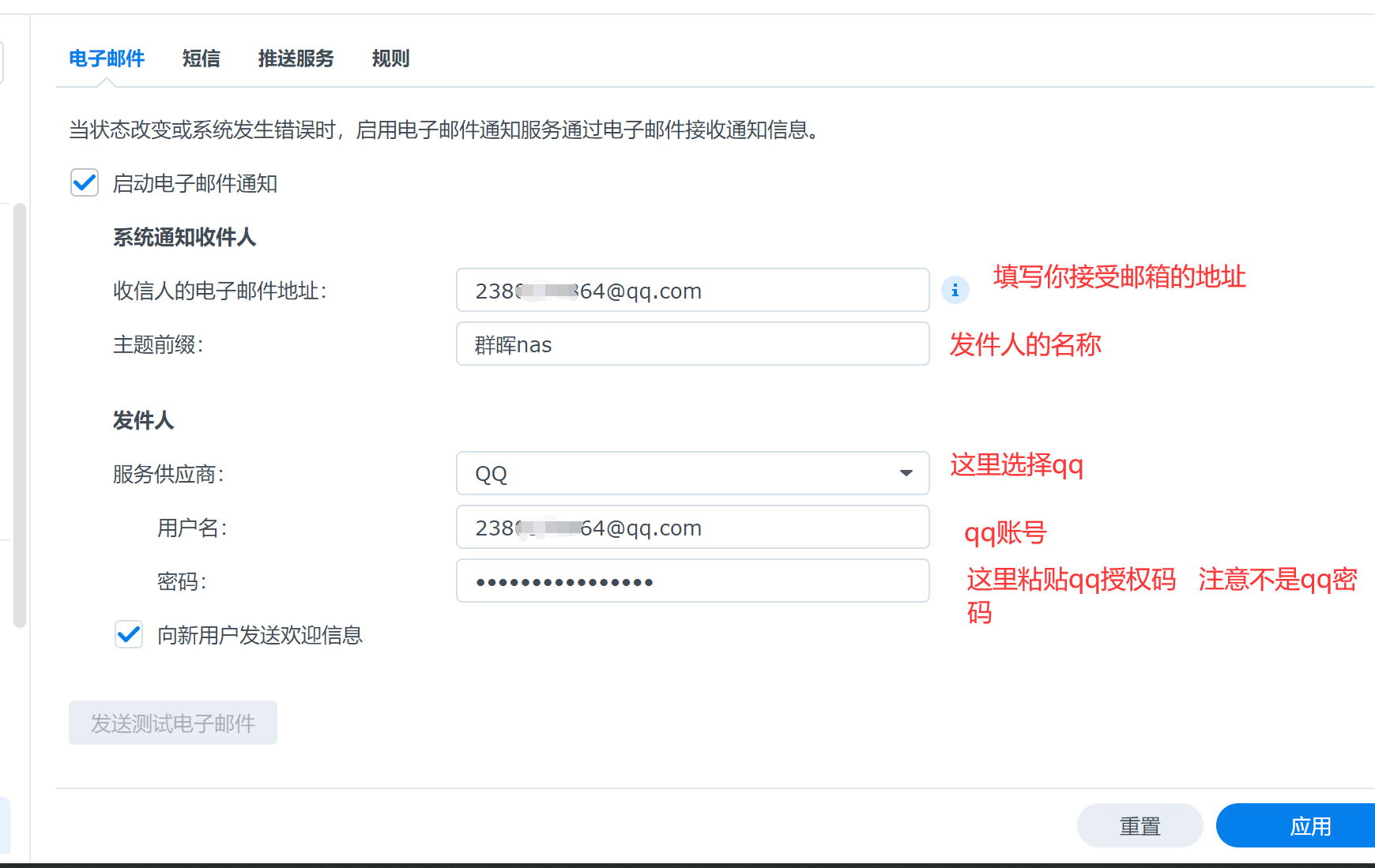The width and height of the screenshot is (1375, 868).
Task: Click the 发送测试电子邮件 button
Action: [173, 723]
